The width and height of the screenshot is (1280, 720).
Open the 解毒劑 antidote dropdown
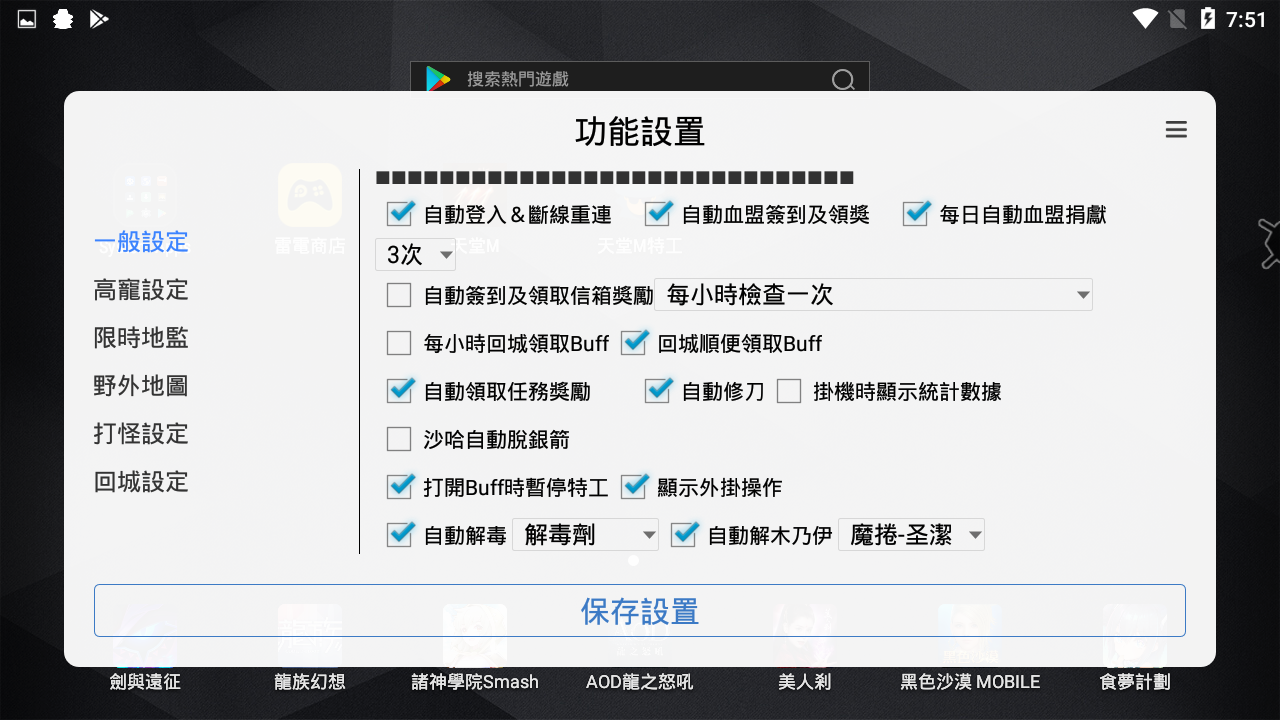click(x=585, y=534)
